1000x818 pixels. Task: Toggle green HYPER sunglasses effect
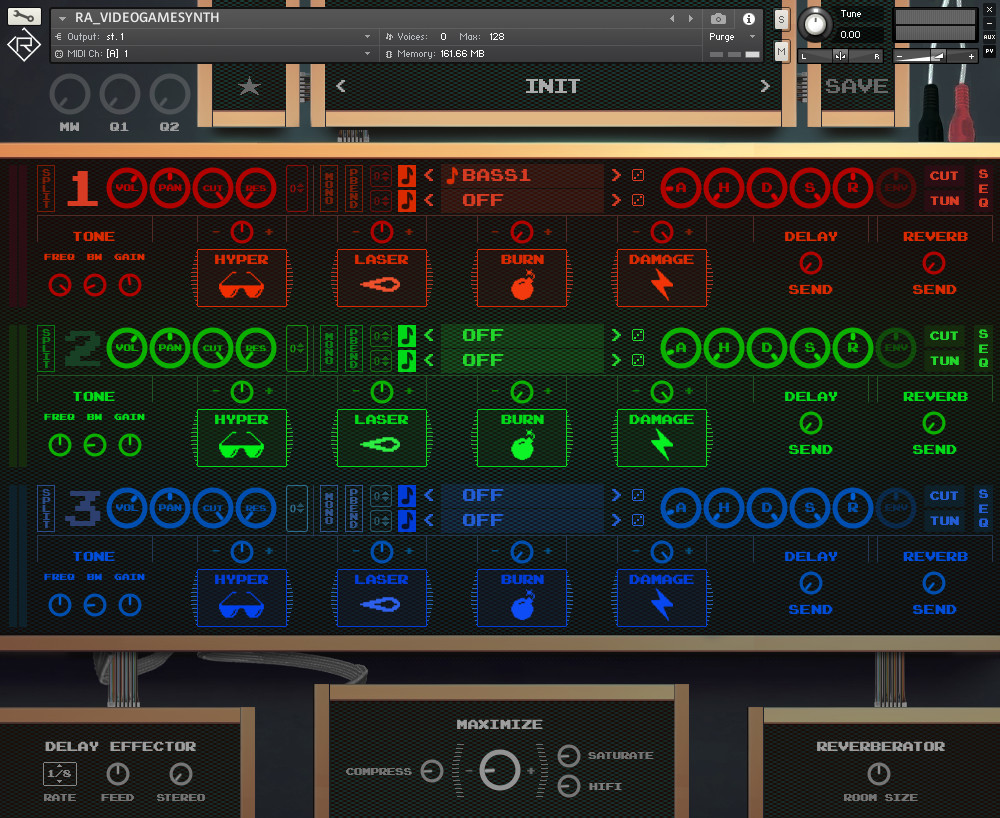[x=242, y=438]
